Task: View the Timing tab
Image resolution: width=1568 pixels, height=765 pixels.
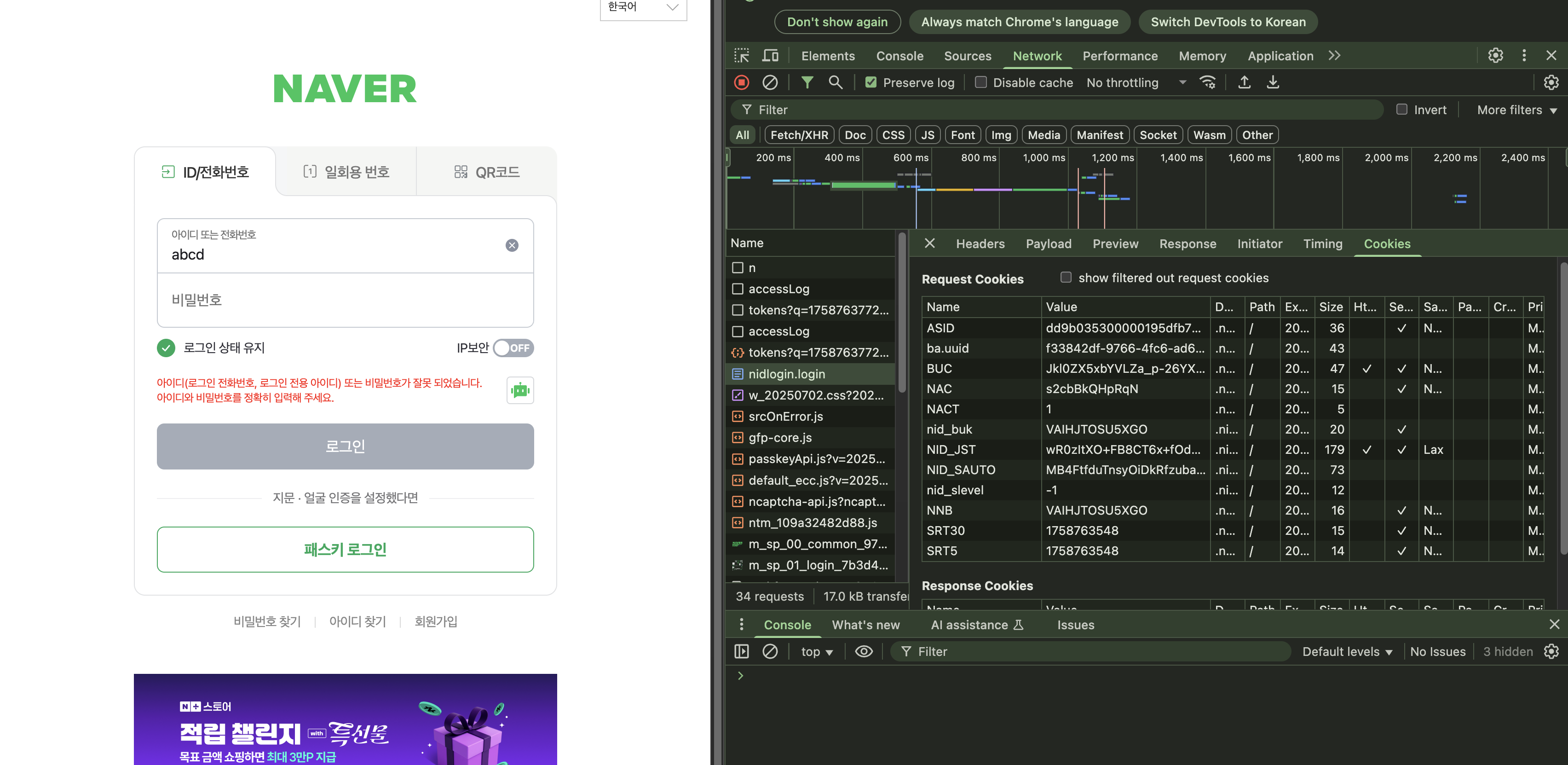Action: (x=1322, y=243)
